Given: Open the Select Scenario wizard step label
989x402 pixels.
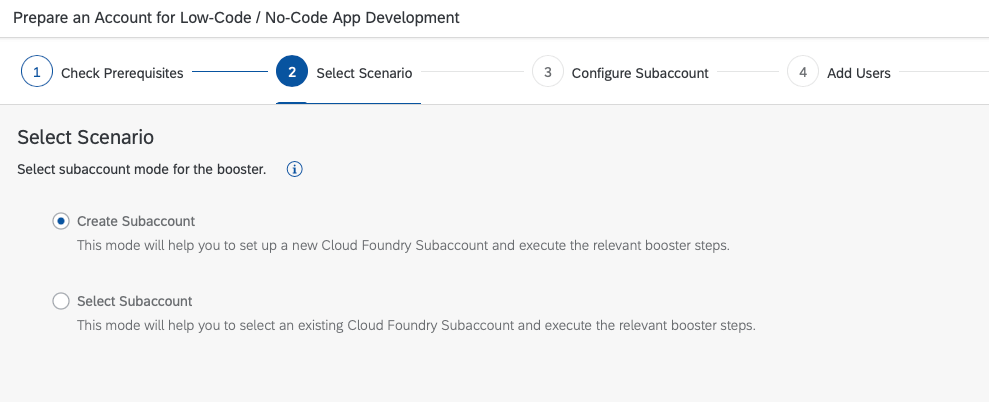Looking at the screenshot, I should 365,73.
